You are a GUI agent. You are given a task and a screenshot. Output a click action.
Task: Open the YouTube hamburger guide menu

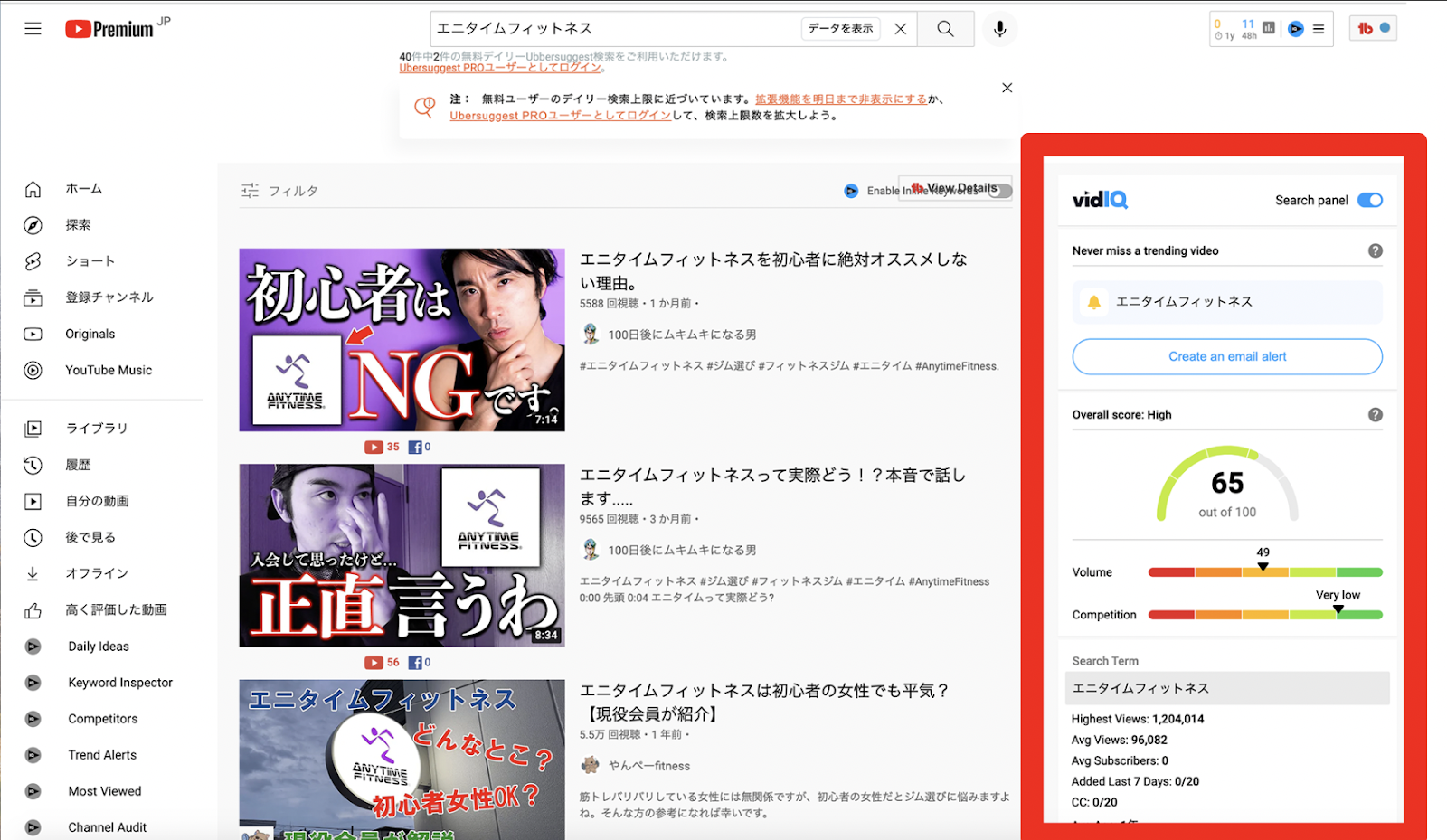point(33,29)
